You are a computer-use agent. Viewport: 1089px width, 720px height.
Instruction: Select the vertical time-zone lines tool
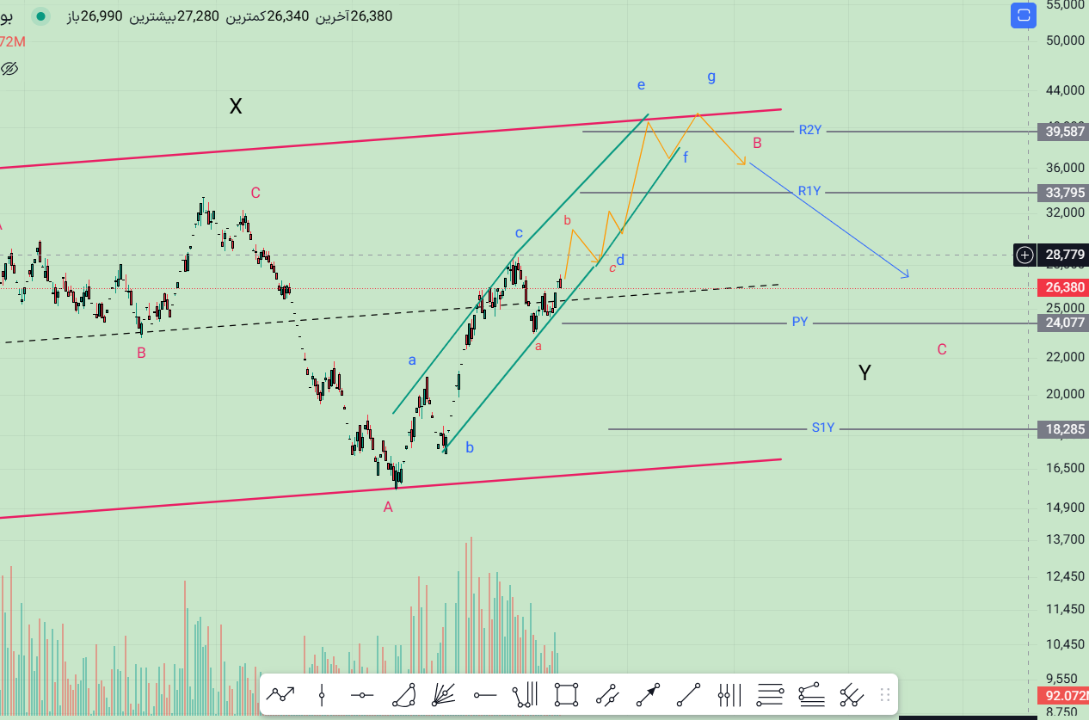[x=729, y=694]
